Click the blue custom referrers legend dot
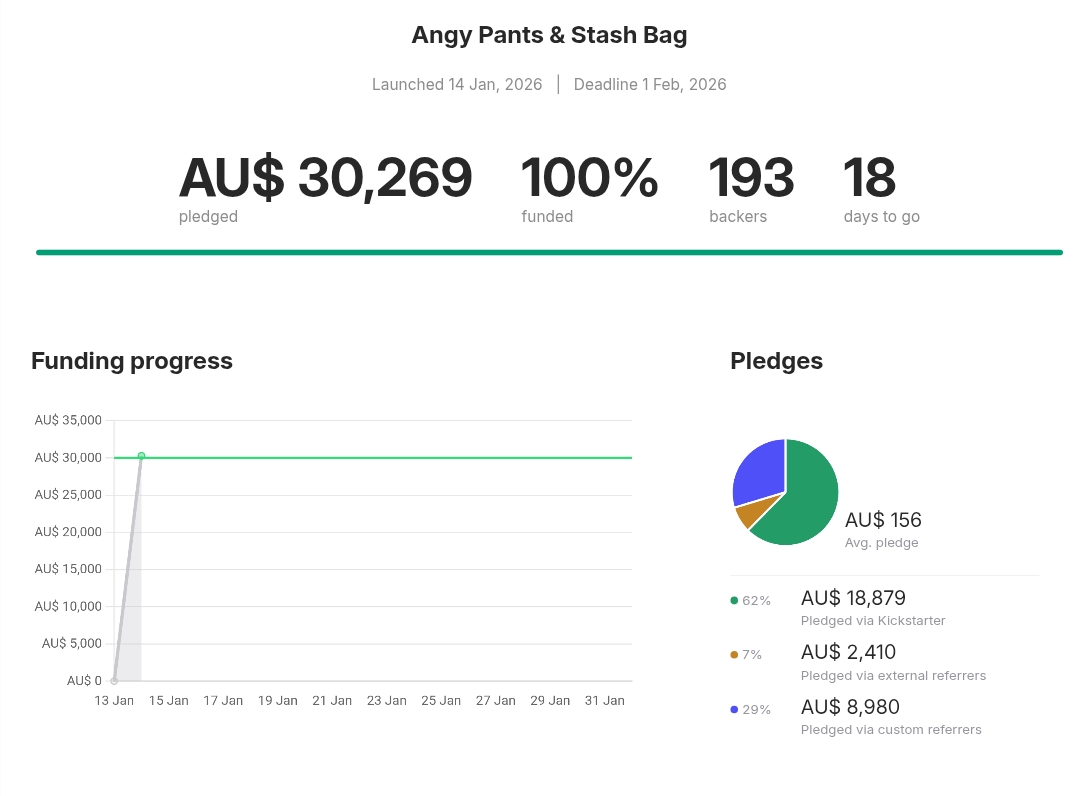The height and width of the screenshot is (796, 1080). click(x=734, y=709)
